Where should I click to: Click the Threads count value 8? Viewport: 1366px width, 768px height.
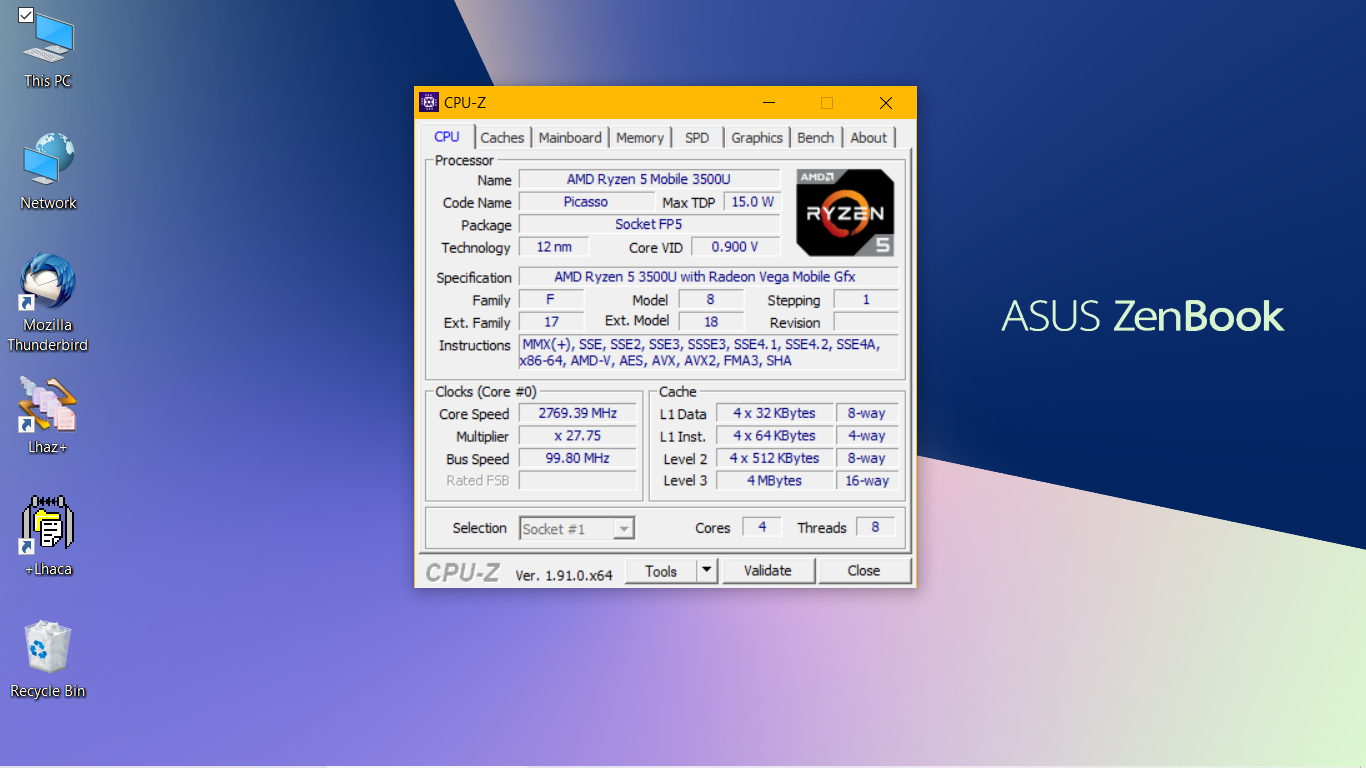pyautogui.click(x=875, y=527)
